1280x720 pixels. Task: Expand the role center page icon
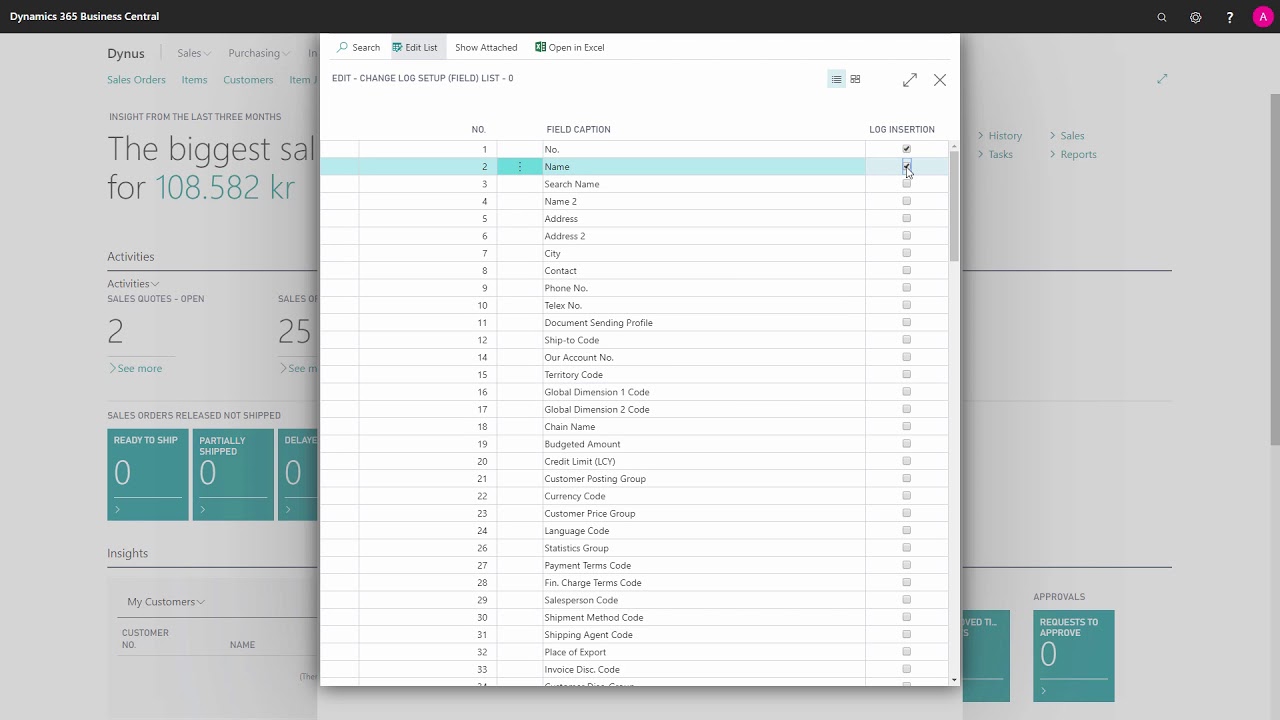click(x=1162, y=79)
